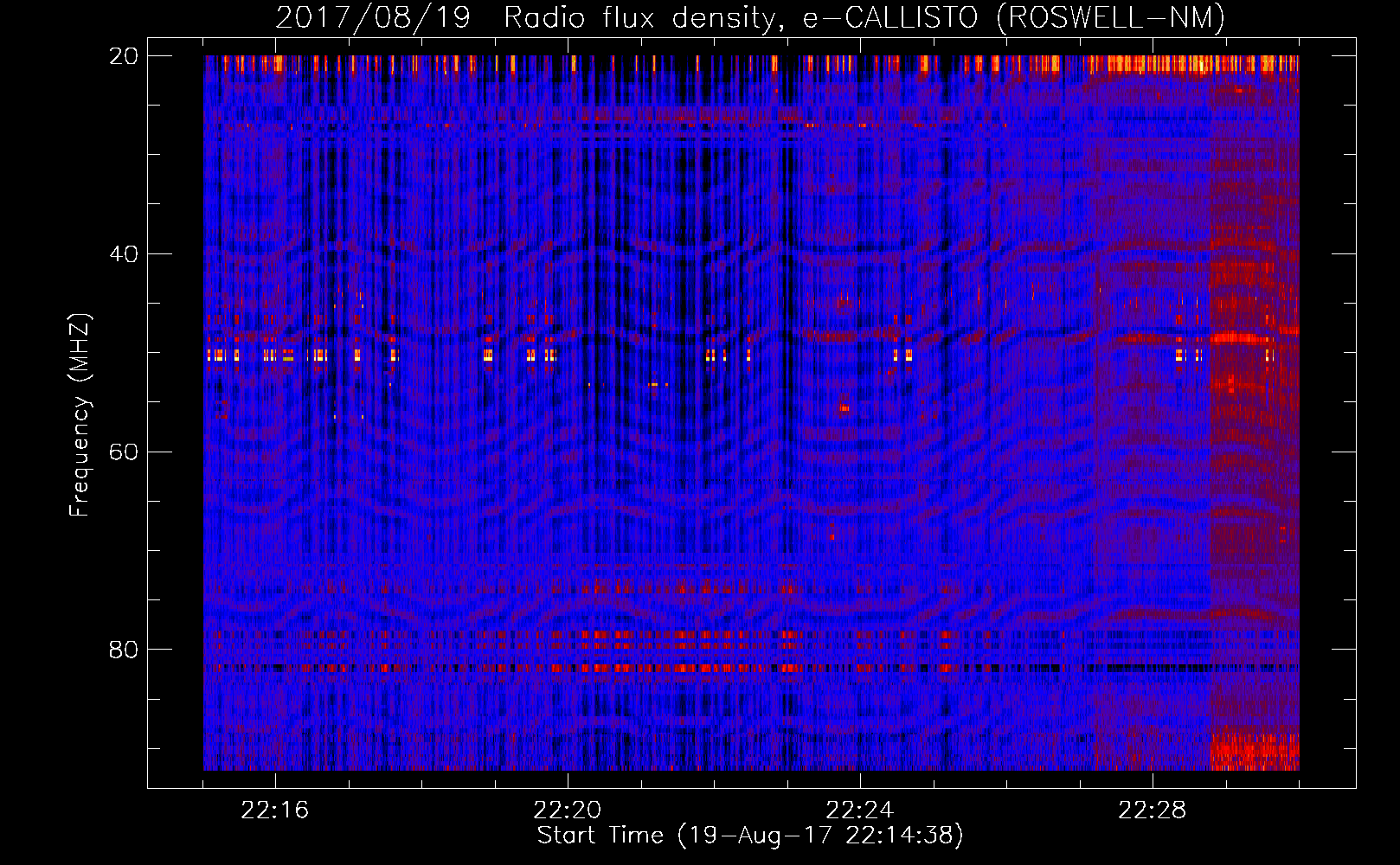Click the time tick label '22:20'
Image resolution: width=1400 pixels, height=865 pixels.
568,811
